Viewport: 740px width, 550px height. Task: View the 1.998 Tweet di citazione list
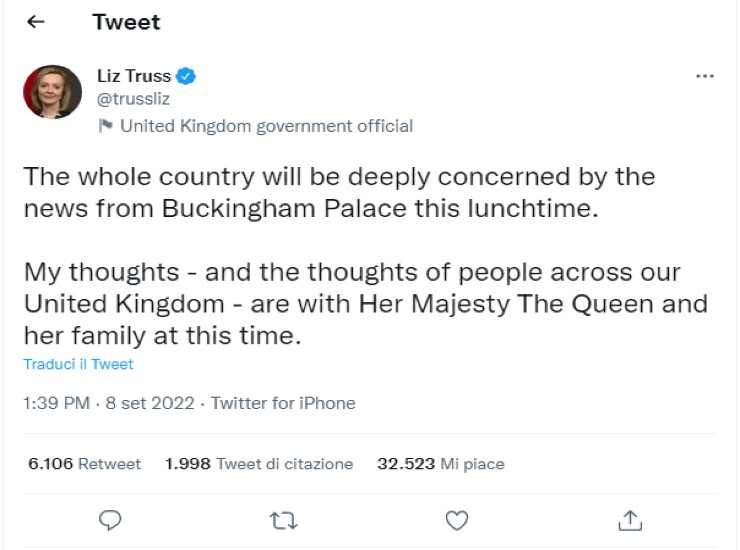click(258, 464)
